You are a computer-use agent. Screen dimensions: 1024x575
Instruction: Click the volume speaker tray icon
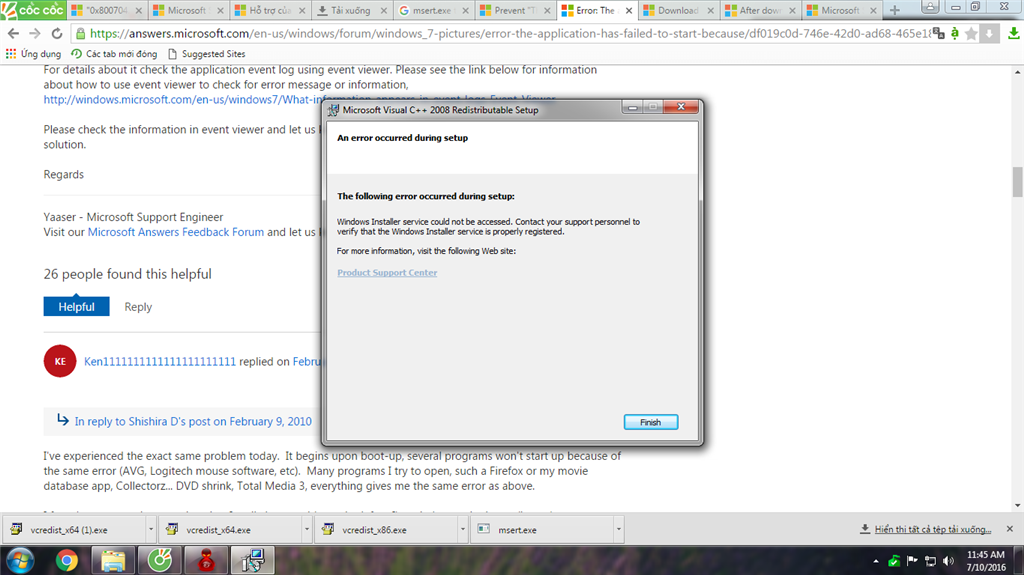tap(948, 561)
